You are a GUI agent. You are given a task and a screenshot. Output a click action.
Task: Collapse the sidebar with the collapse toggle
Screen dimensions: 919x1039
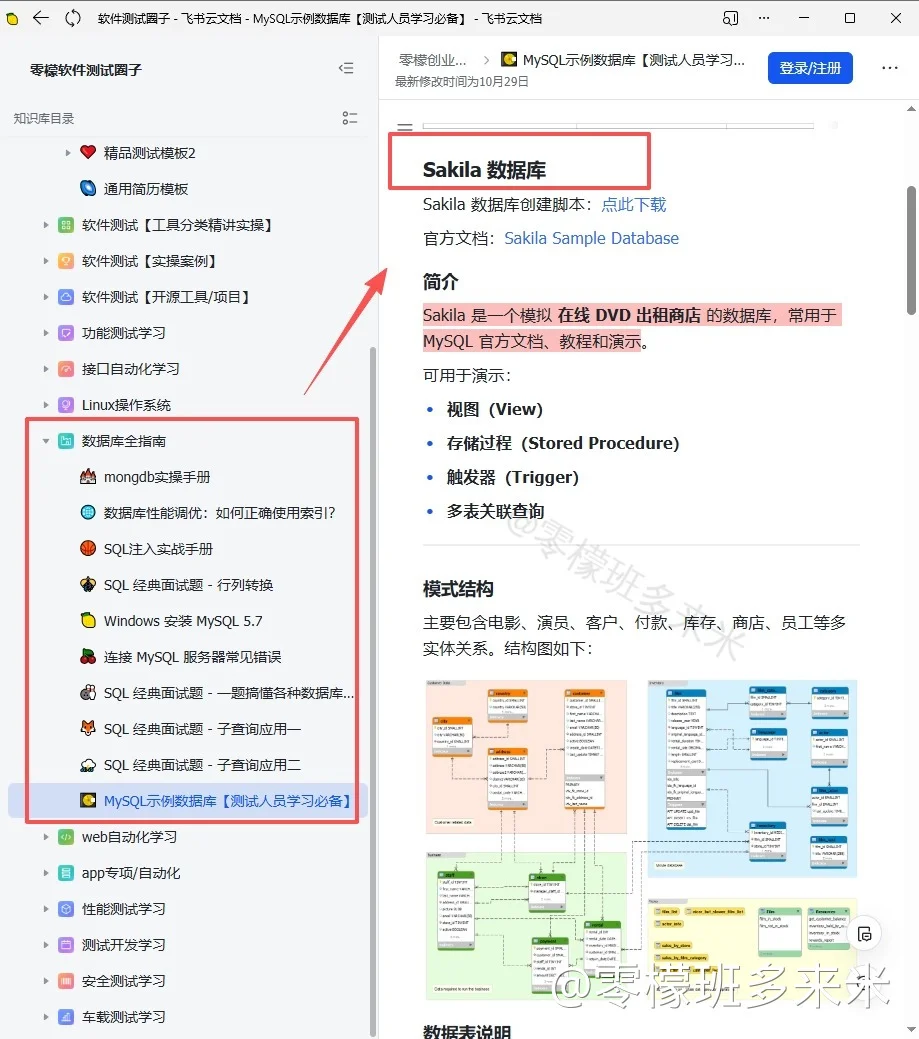[x=346, y=68]
